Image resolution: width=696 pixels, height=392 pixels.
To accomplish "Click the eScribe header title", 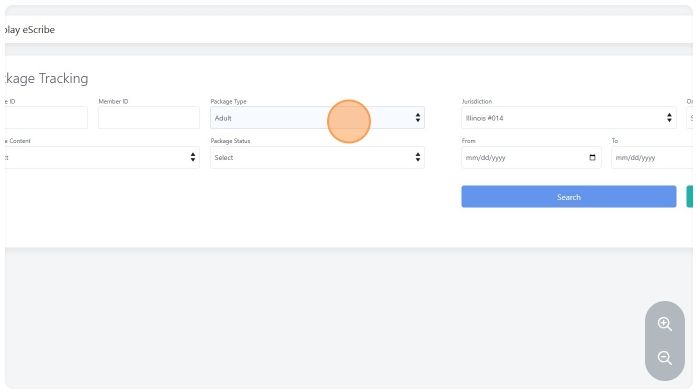I will [30, 30].
